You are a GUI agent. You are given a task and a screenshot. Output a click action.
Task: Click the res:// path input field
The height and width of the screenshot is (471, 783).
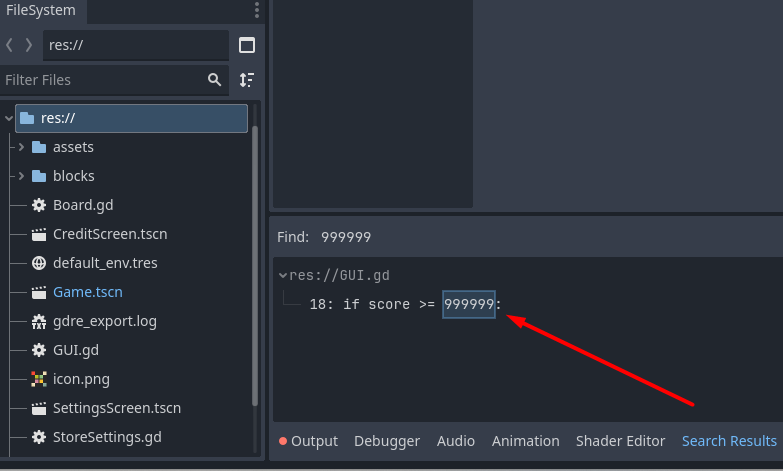(x=135, y=45)
